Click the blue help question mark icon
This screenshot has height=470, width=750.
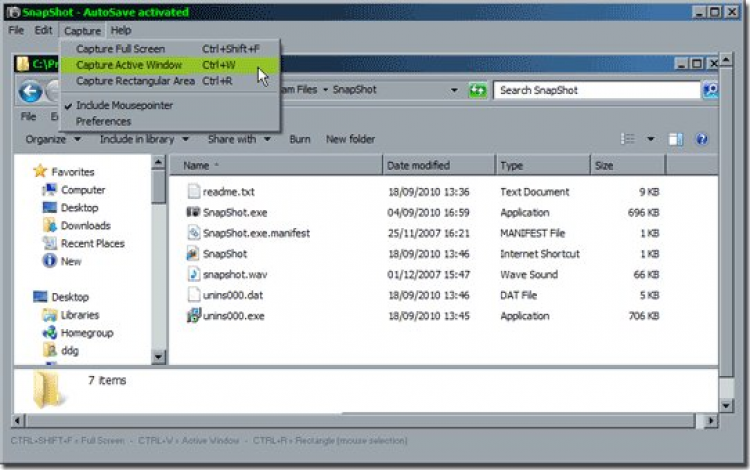click(702, 139)
